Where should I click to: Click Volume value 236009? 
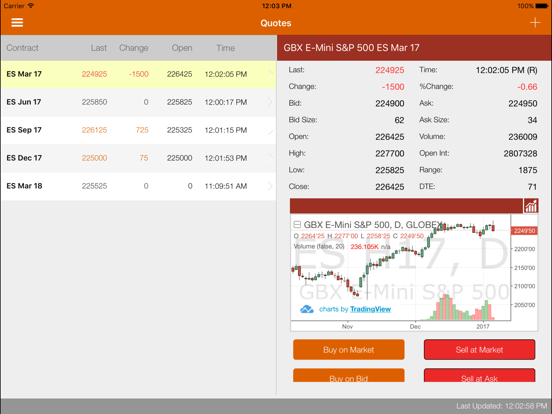point(522,137)
